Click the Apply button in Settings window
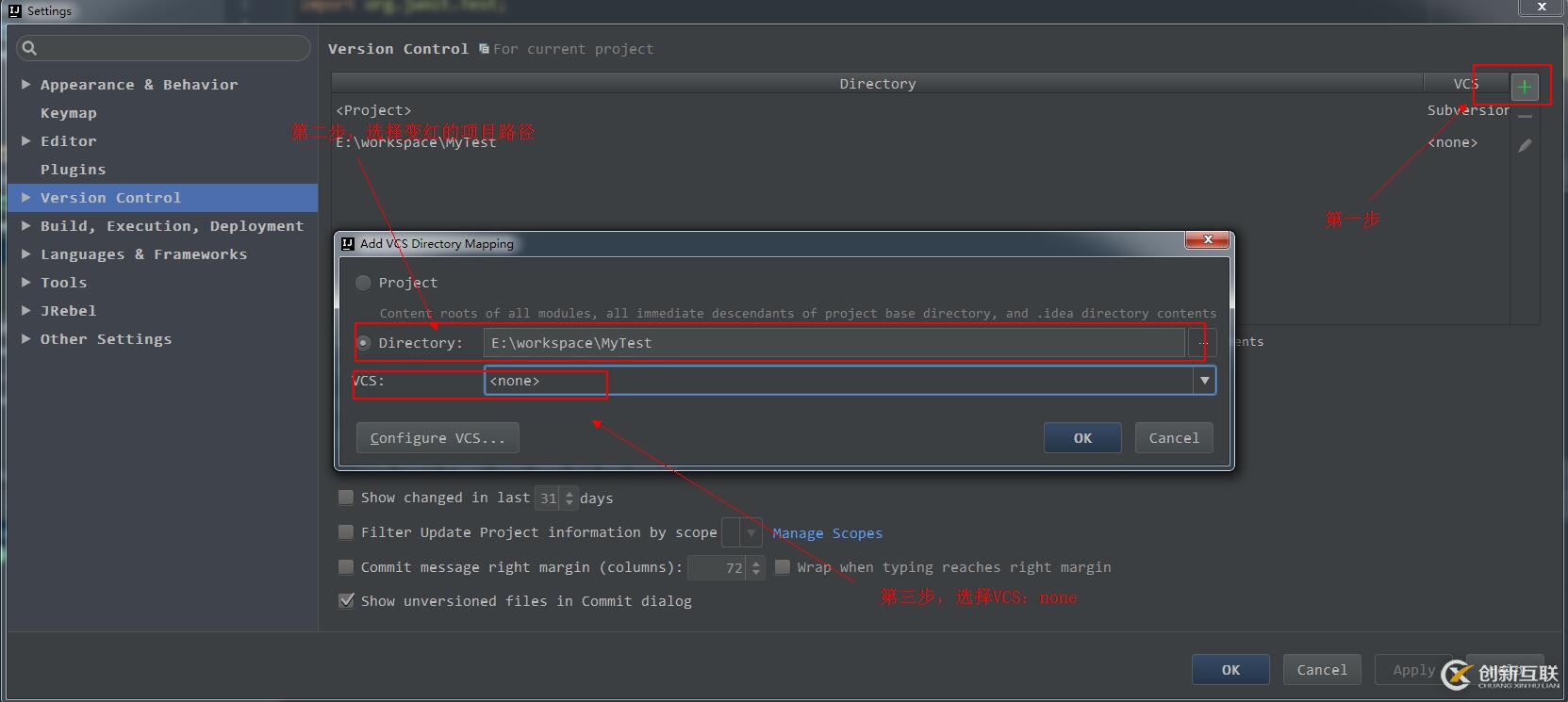This screenshot has width=1568, height=702. click(1413, 670)
